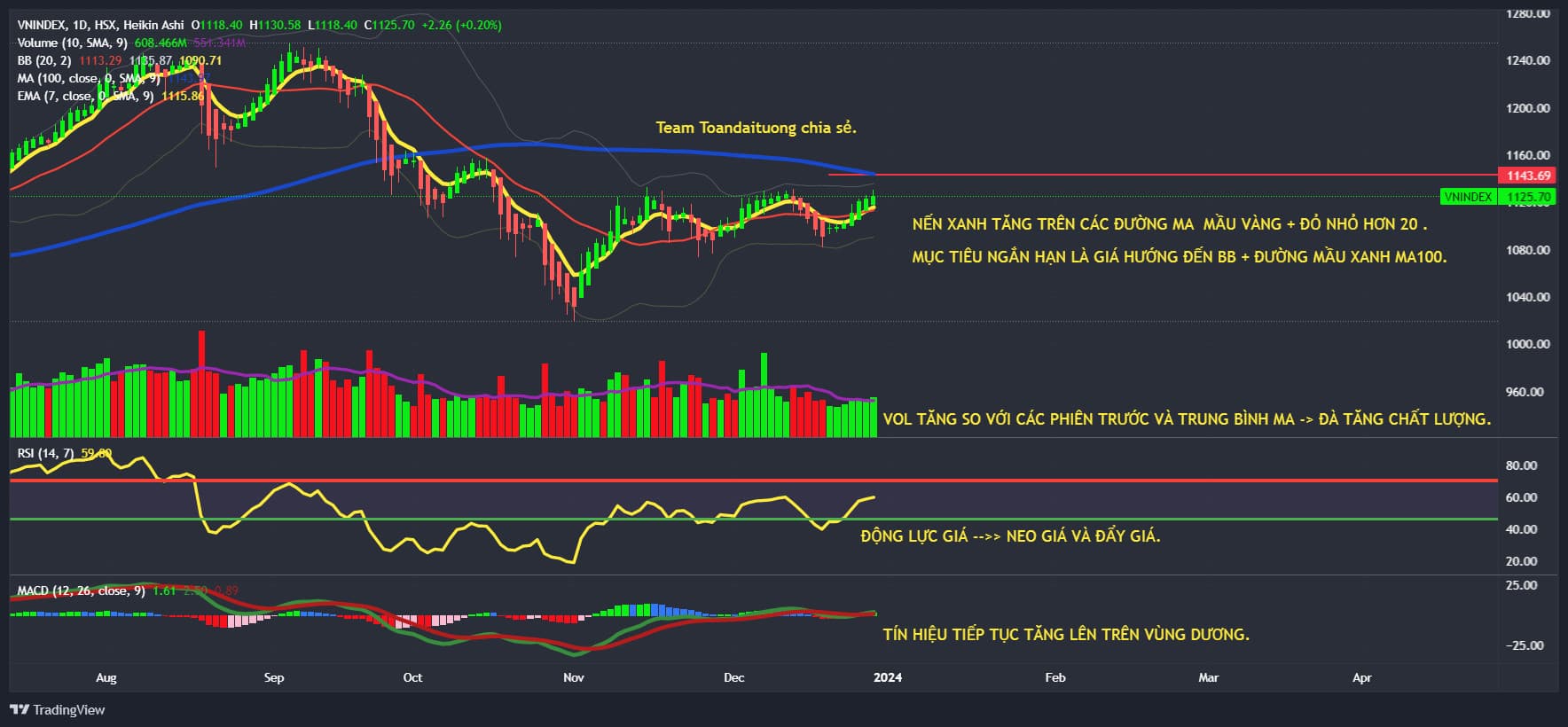Click the Bollinger lower value 1090.71
Image resolution: width=1568 pixels, height=727 pixels.
pyautogui.click(x=200, y=60)
